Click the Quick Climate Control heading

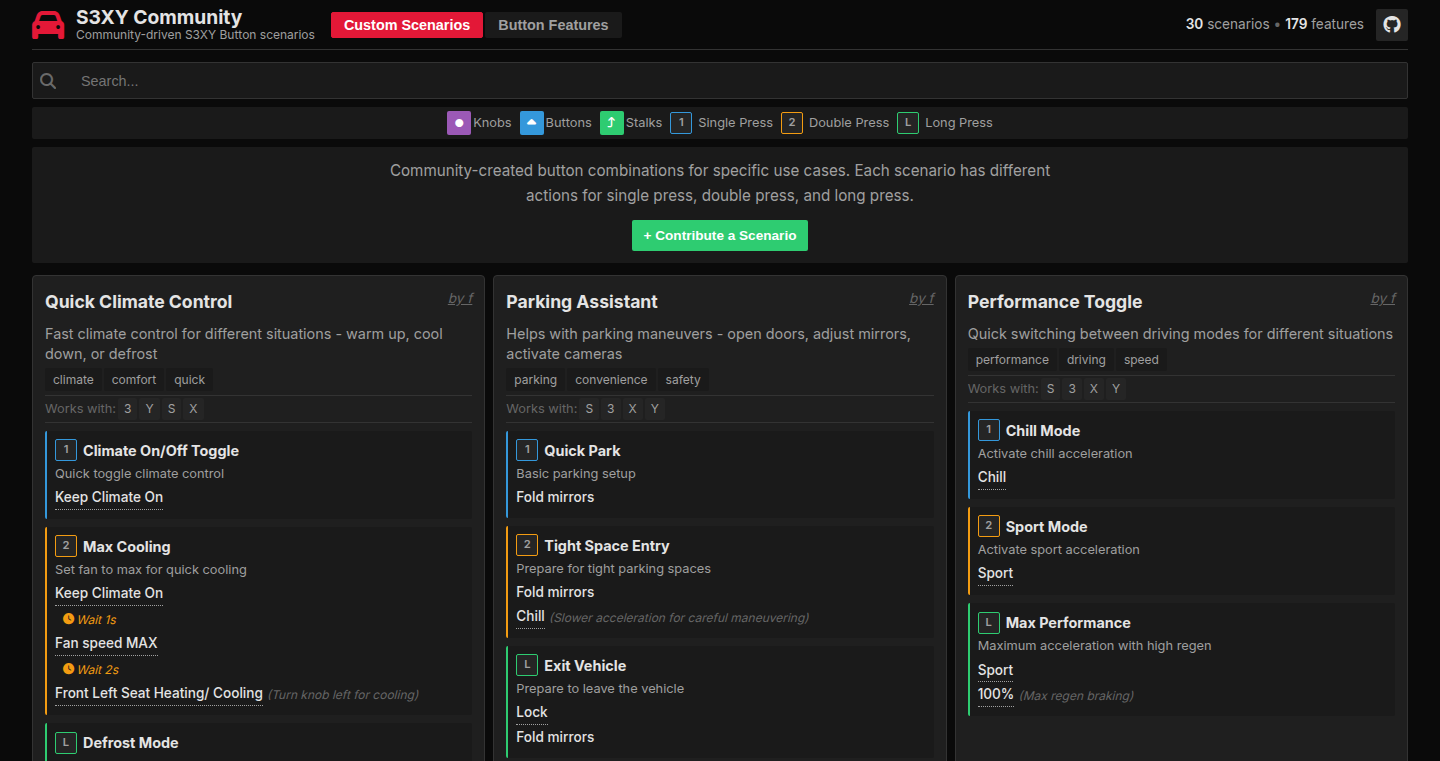coord(139,302)
